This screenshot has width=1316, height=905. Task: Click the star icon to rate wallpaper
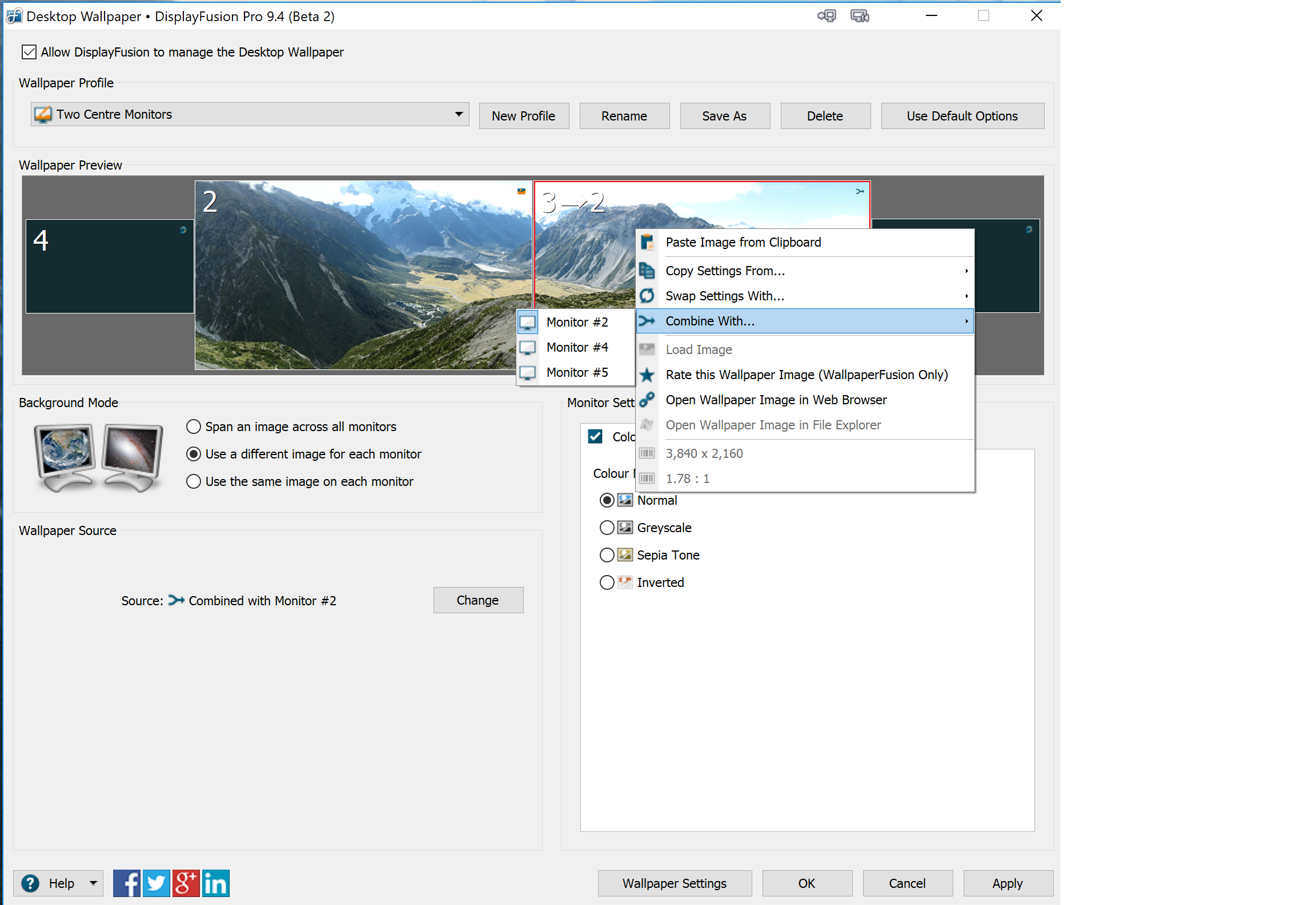(647, 375)
